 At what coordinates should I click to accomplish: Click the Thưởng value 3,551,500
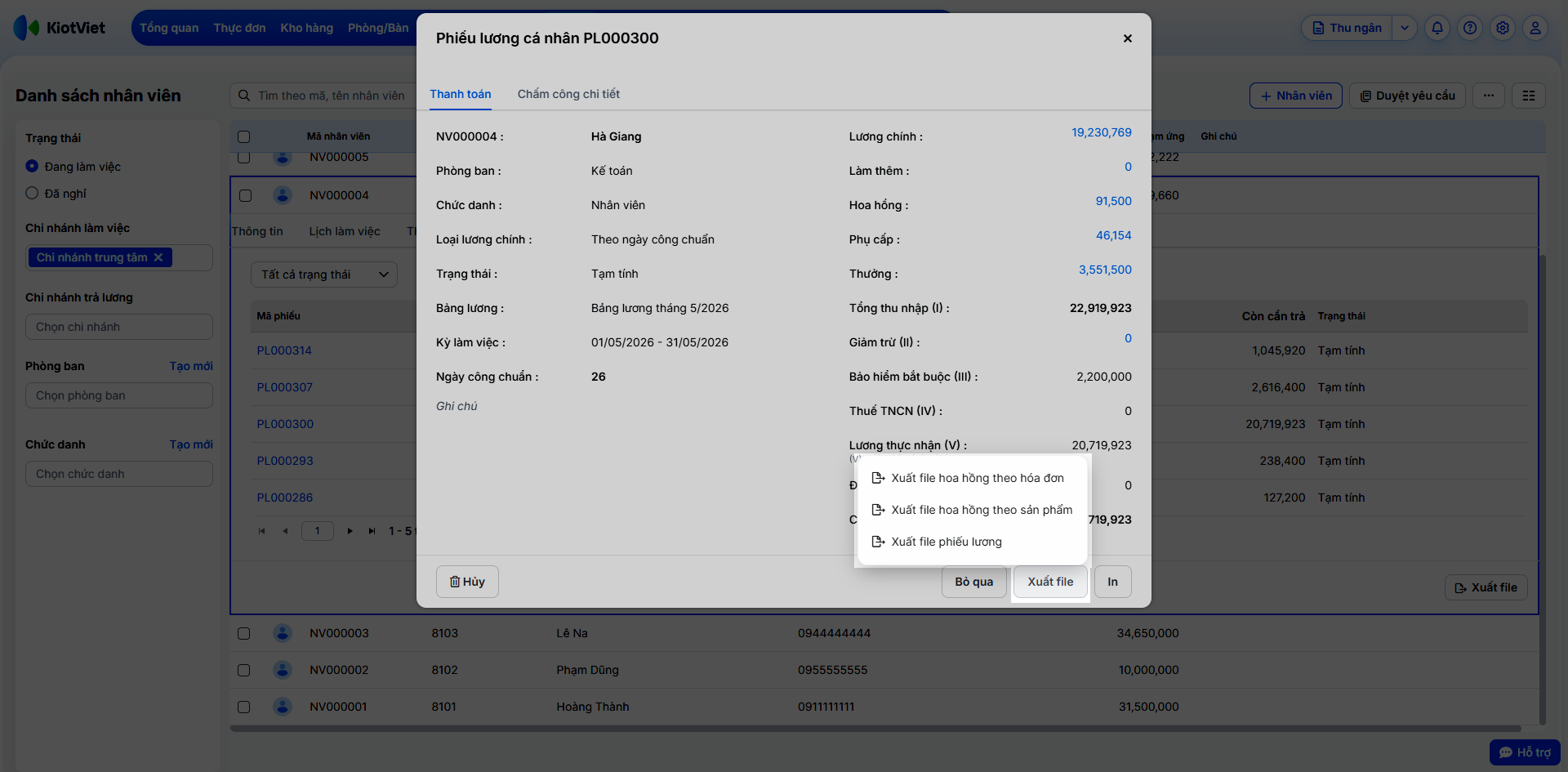coord(1105,270)
